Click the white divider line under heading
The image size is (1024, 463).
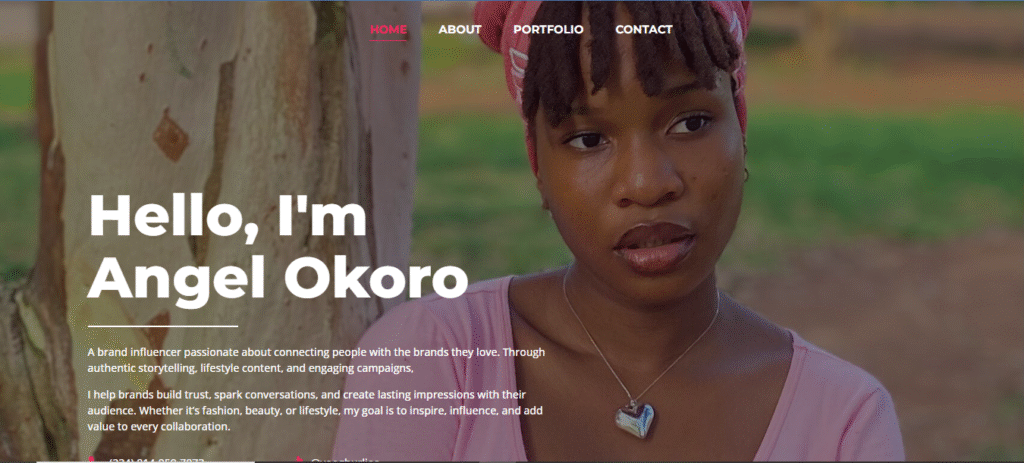[163, 325]
